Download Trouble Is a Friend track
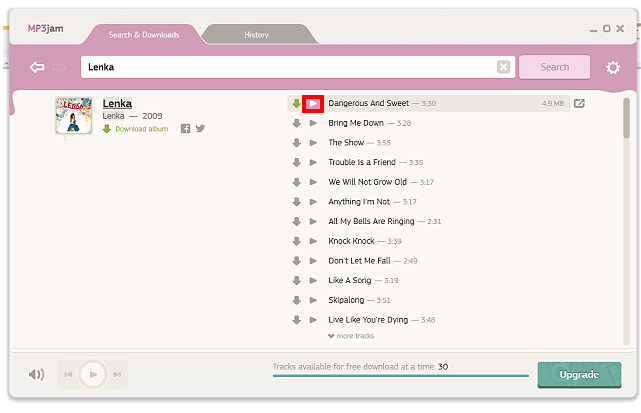 tap(296, 162)
